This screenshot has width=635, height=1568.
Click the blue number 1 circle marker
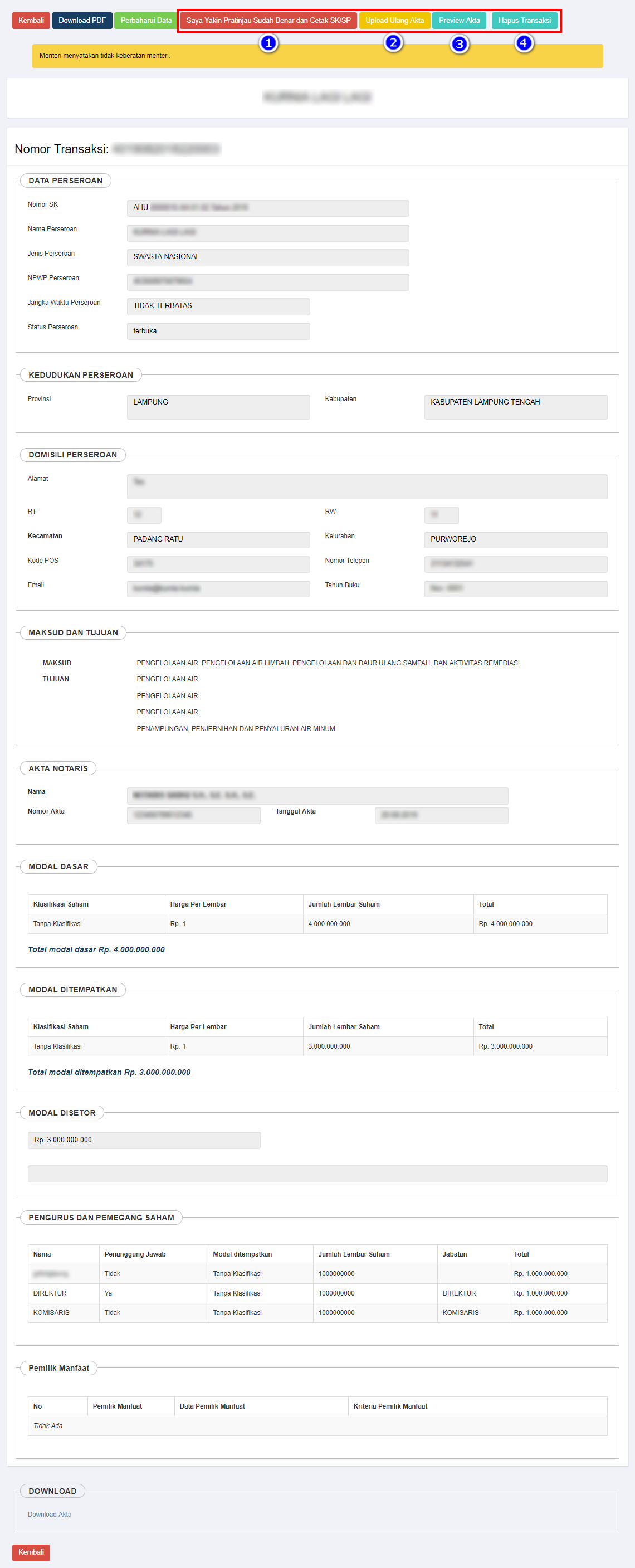tap(268, 44)
